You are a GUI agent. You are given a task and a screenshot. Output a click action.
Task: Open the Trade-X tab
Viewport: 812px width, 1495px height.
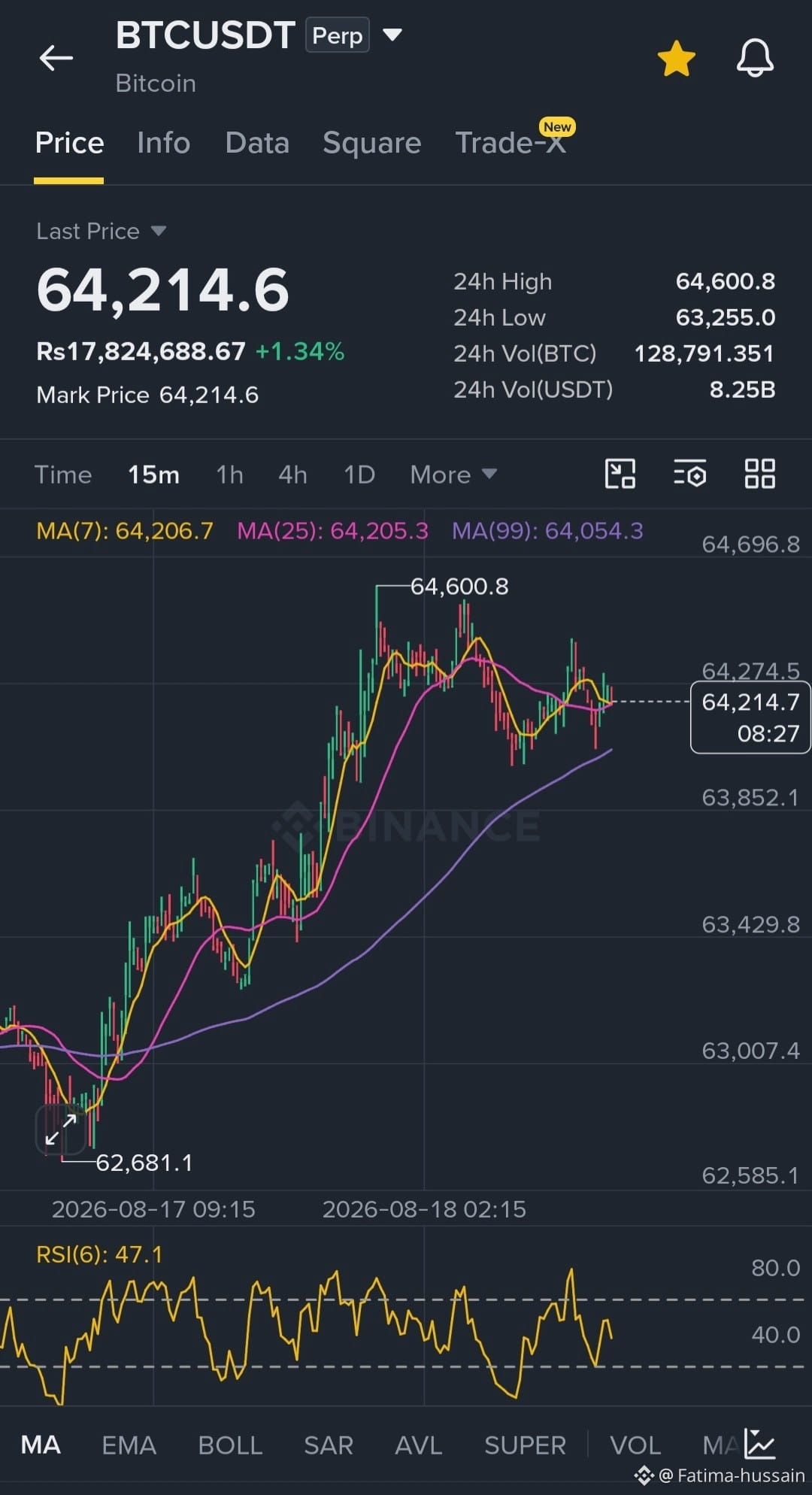pyautogui.click(x=511, y=143)
